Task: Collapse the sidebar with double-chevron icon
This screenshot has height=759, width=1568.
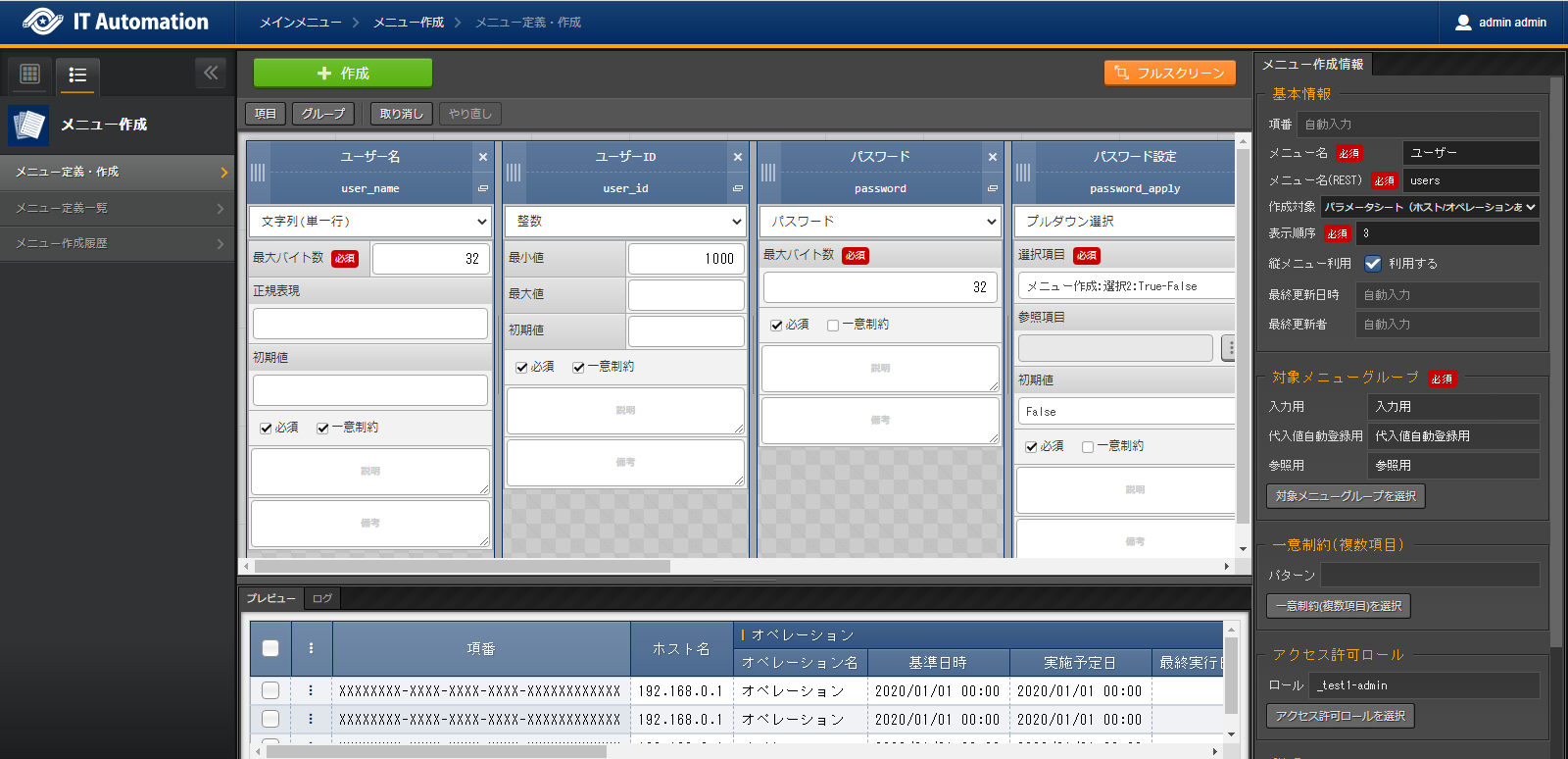Action: 211,73
